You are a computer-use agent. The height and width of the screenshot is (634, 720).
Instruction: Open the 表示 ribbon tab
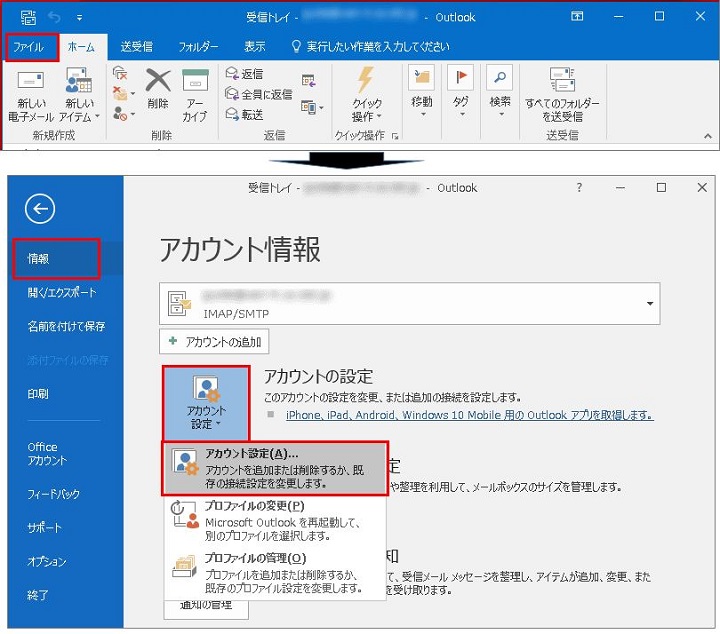[254, 47]
